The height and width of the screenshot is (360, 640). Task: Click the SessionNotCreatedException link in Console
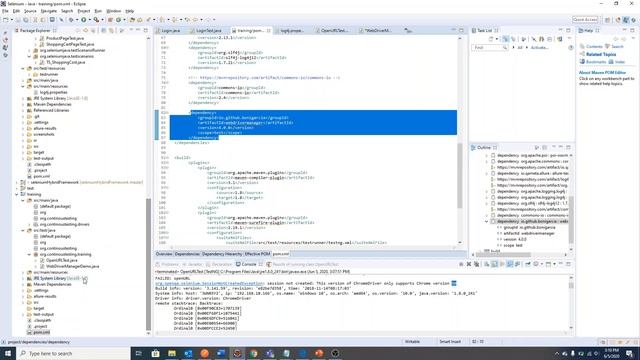210,283
